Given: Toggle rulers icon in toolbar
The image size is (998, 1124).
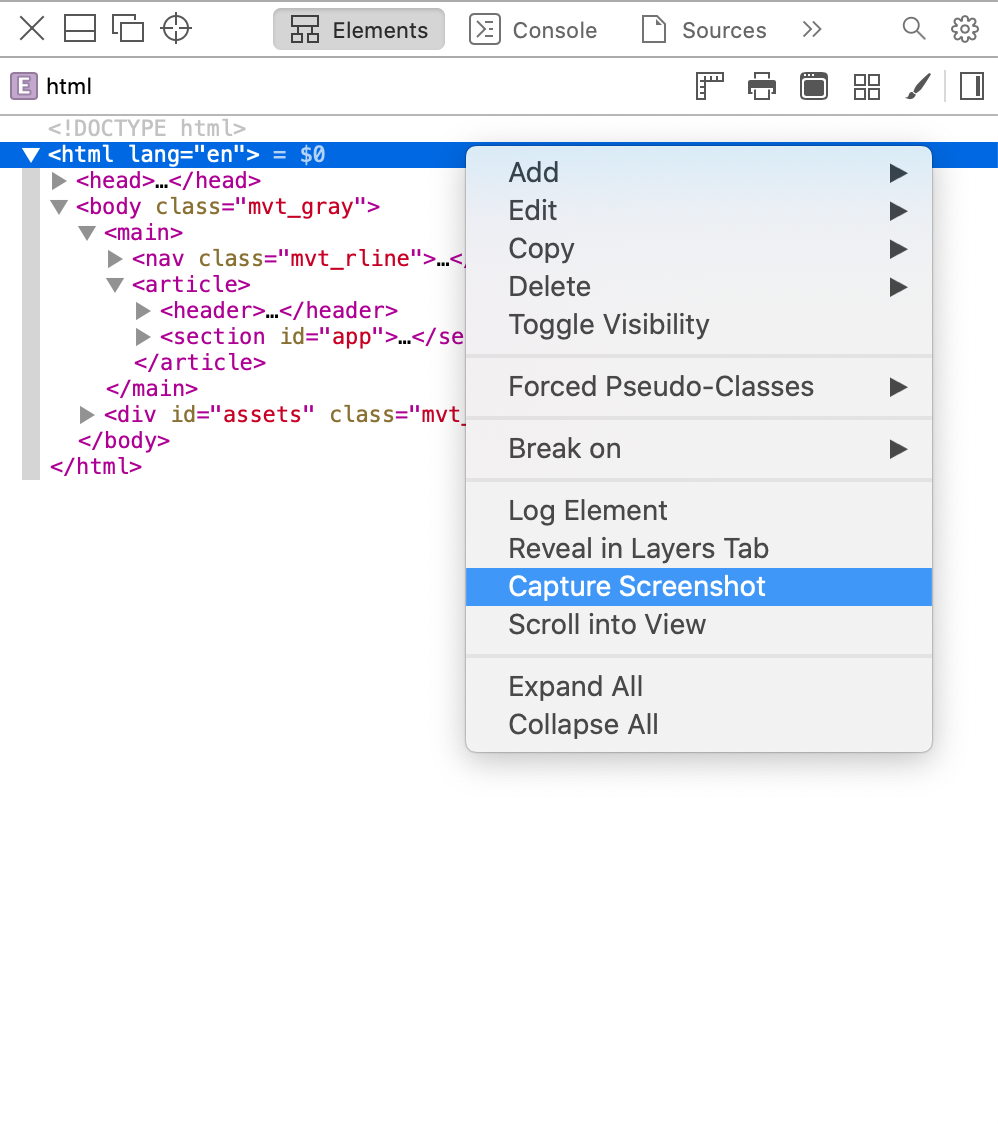Looking at the screenshot, I should 710,87.
